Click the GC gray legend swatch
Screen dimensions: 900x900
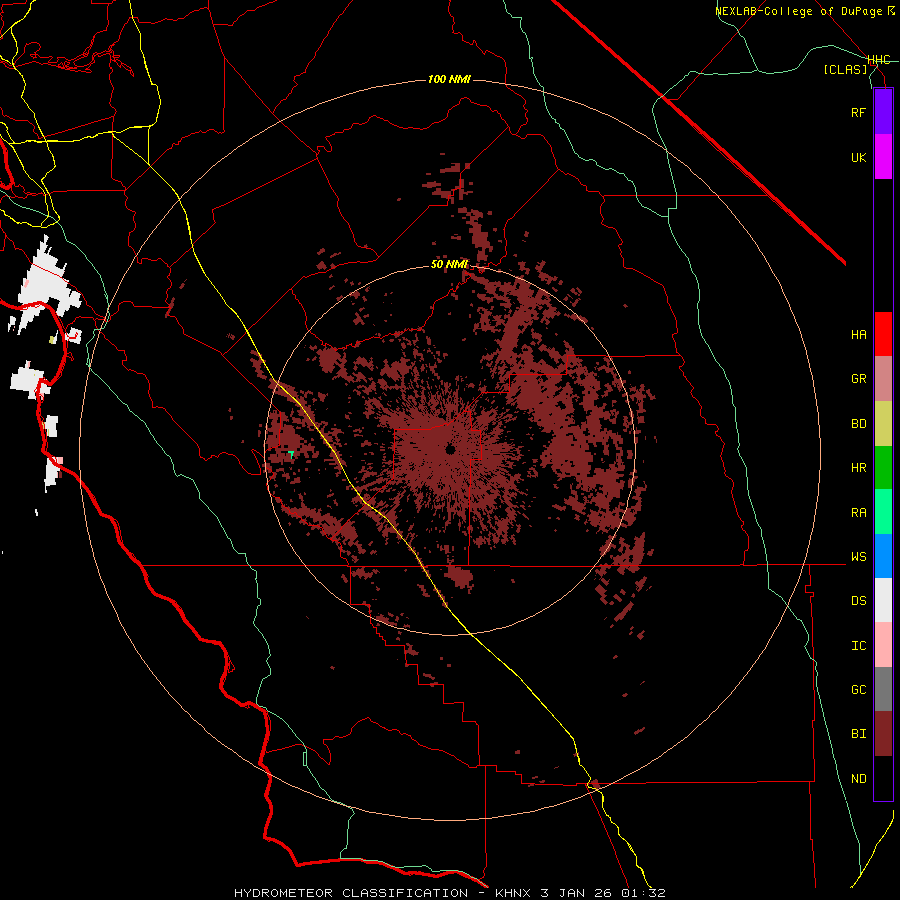[x=883, y=689]
